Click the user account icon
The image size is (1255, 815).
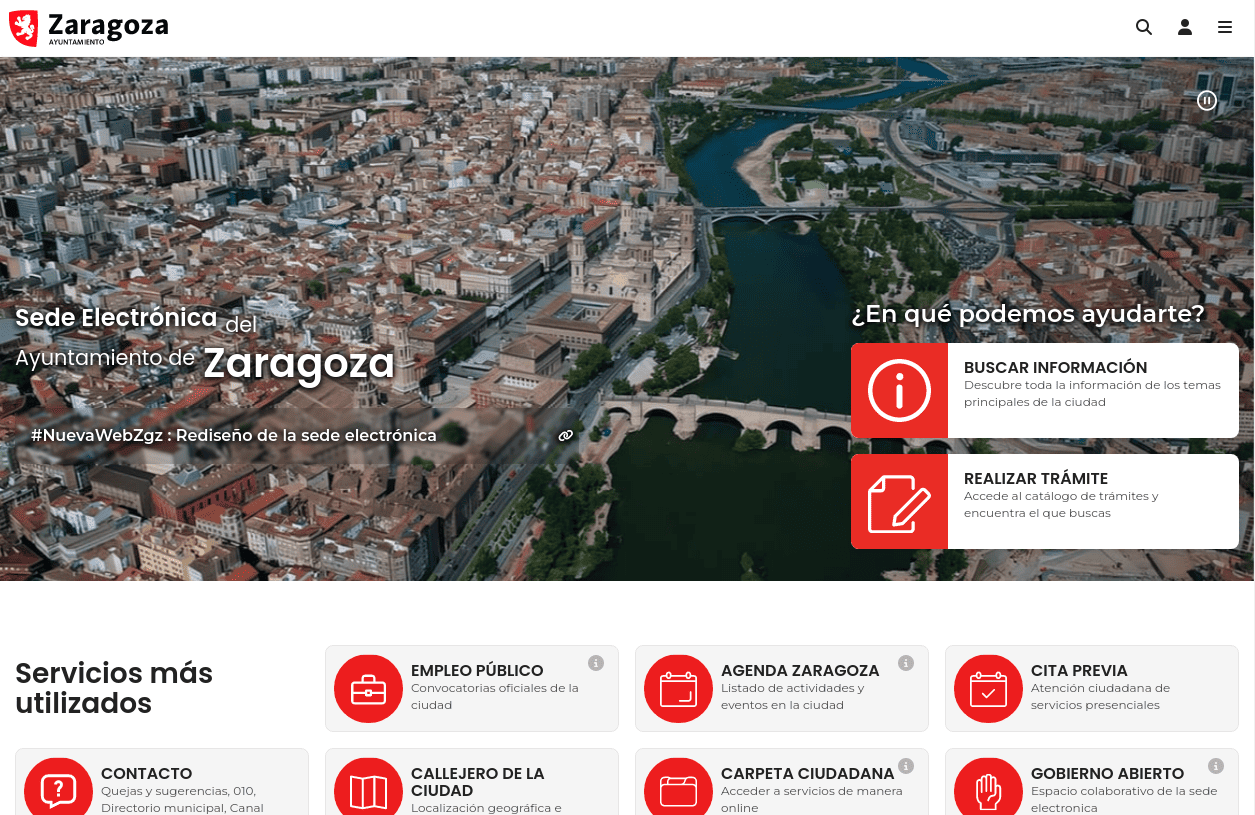pyautogui.click(x=1185, y=28)
